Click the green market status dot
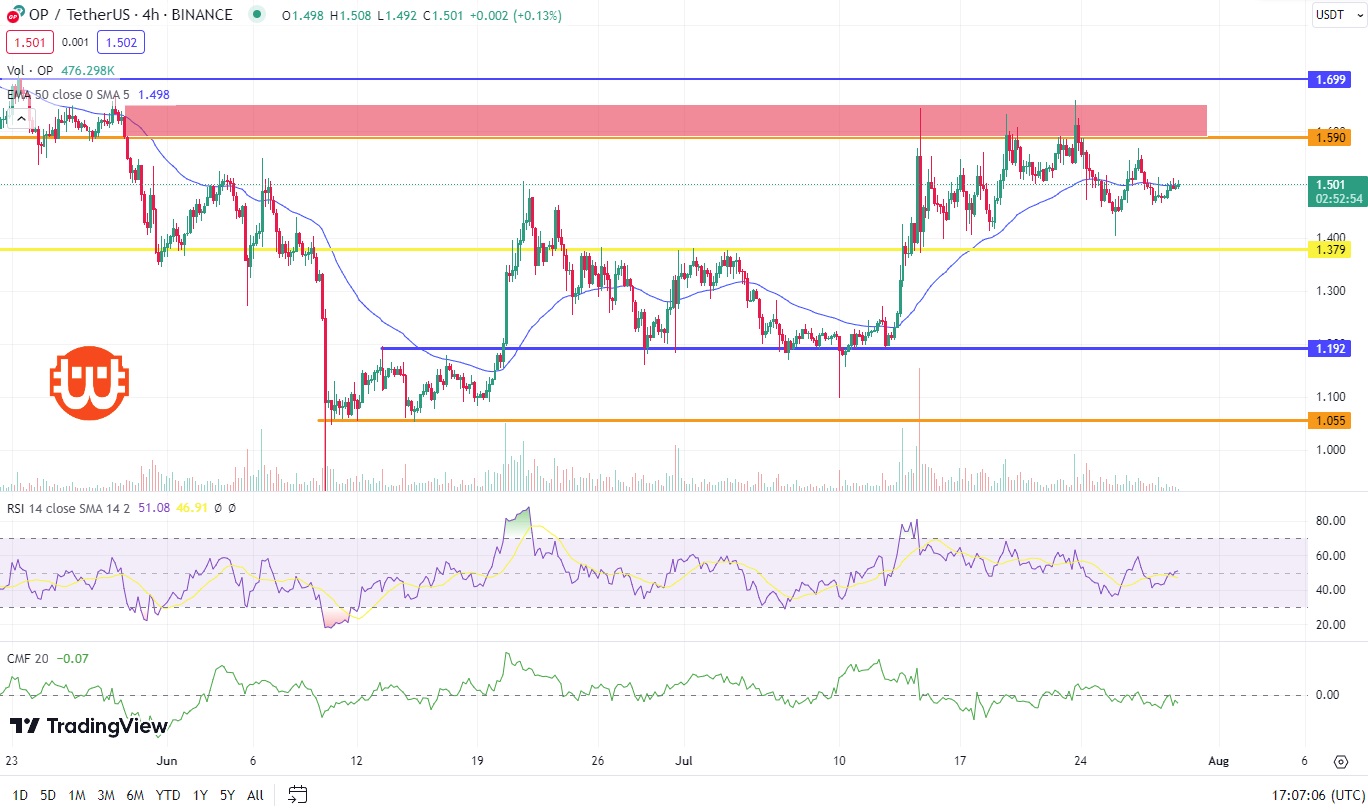Image resolution: width=1368 pixels, height=812 pixels. click(258, 15)
